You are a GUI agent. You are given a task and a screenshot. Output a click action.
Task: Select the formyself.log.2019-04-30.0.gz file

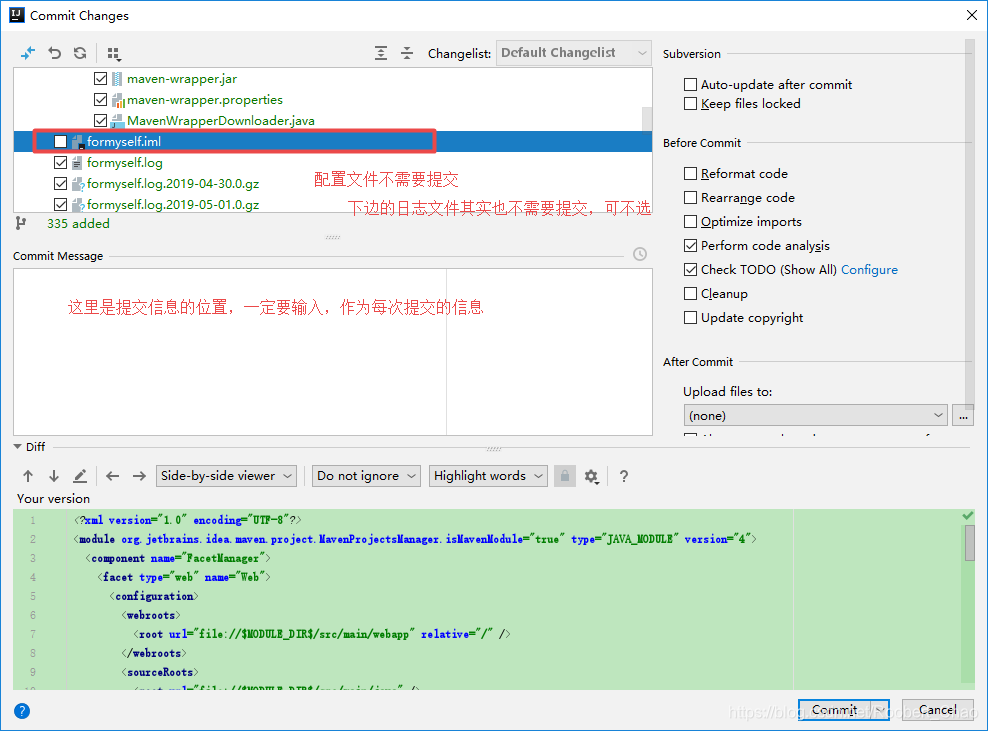coord(173,183)
